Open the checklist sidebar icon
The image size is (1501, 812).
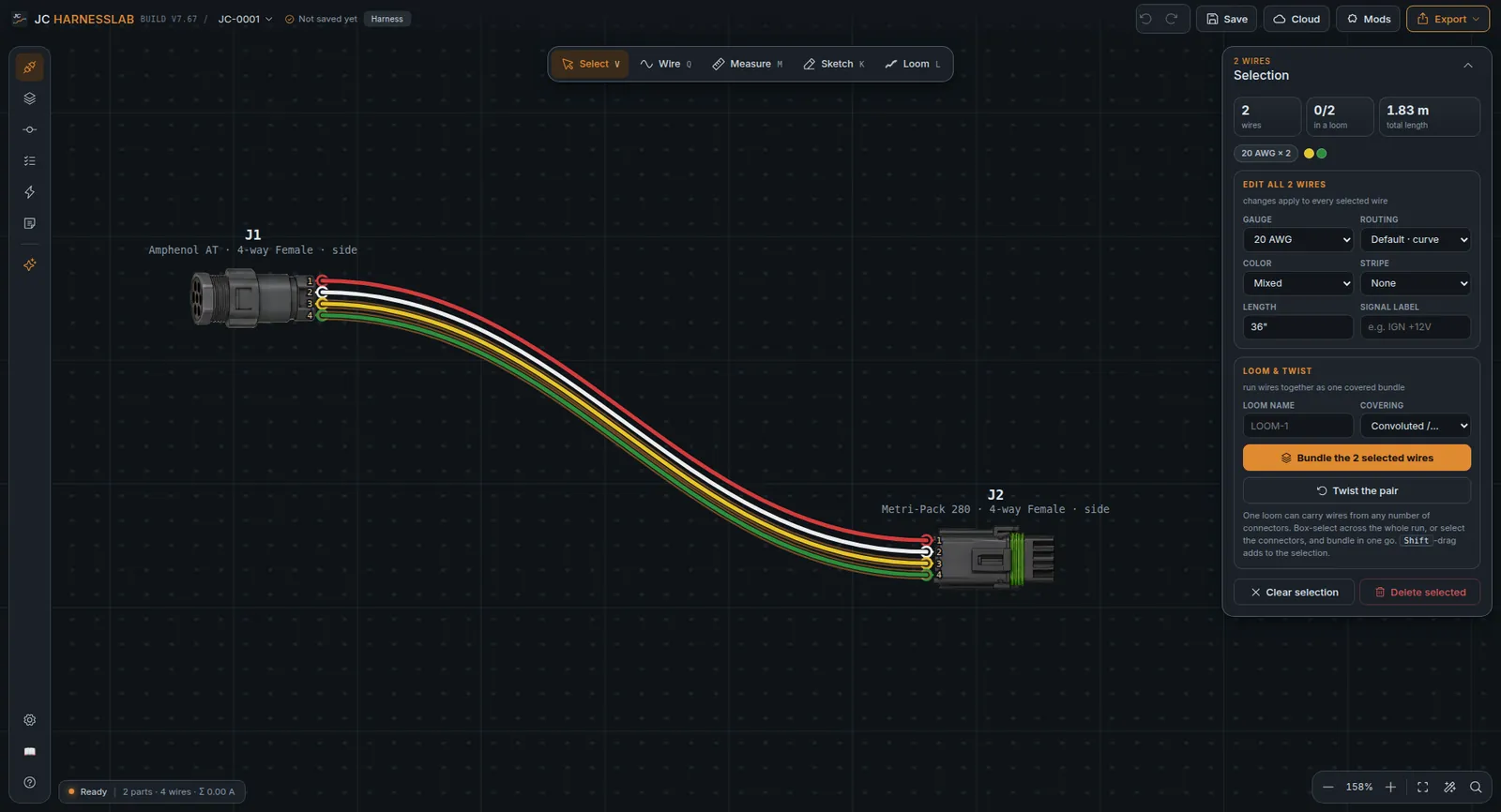[30, 161]
